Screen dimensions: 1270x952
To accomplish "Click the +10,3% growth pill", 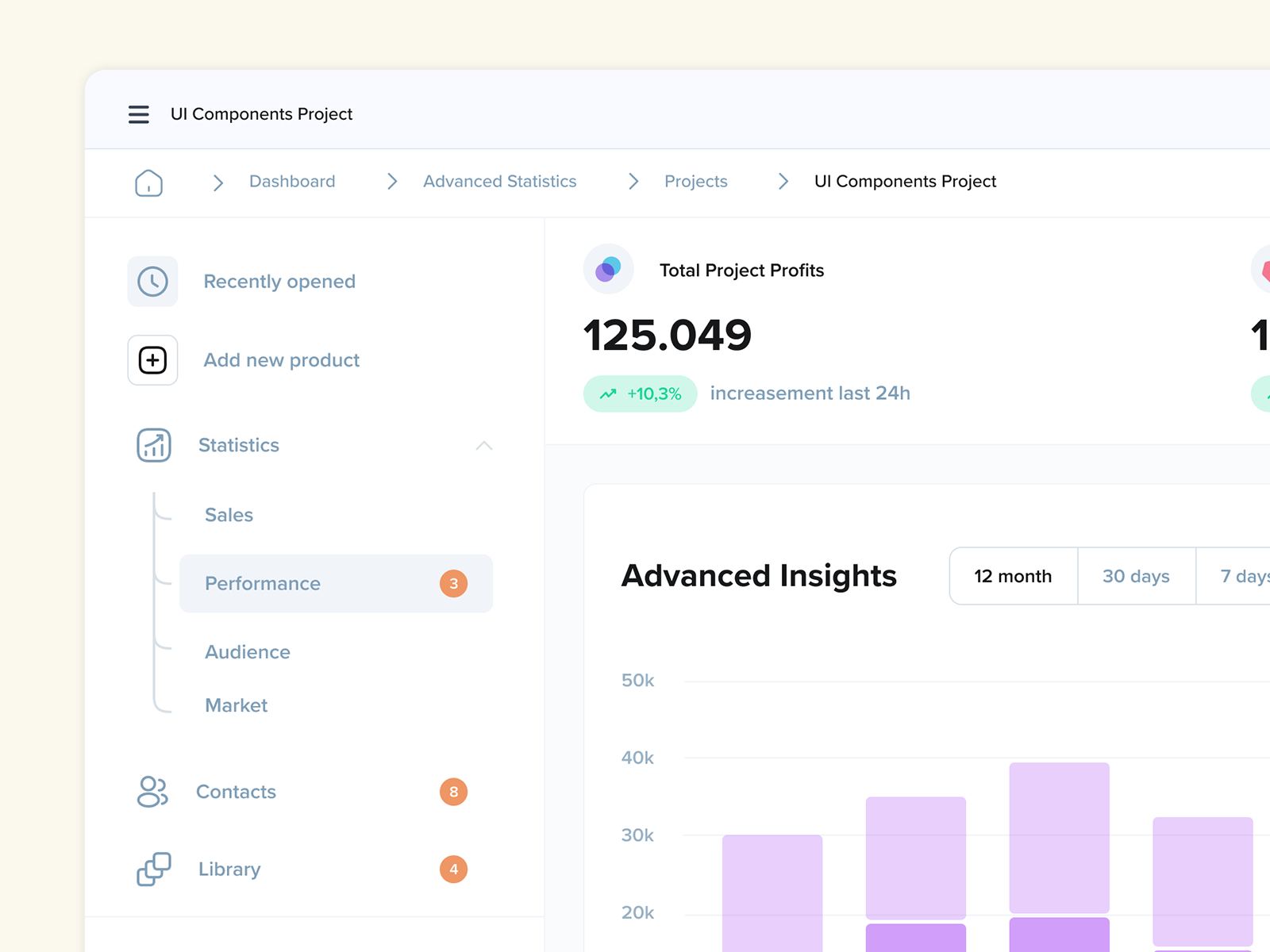I will click(x=641, y=393).
